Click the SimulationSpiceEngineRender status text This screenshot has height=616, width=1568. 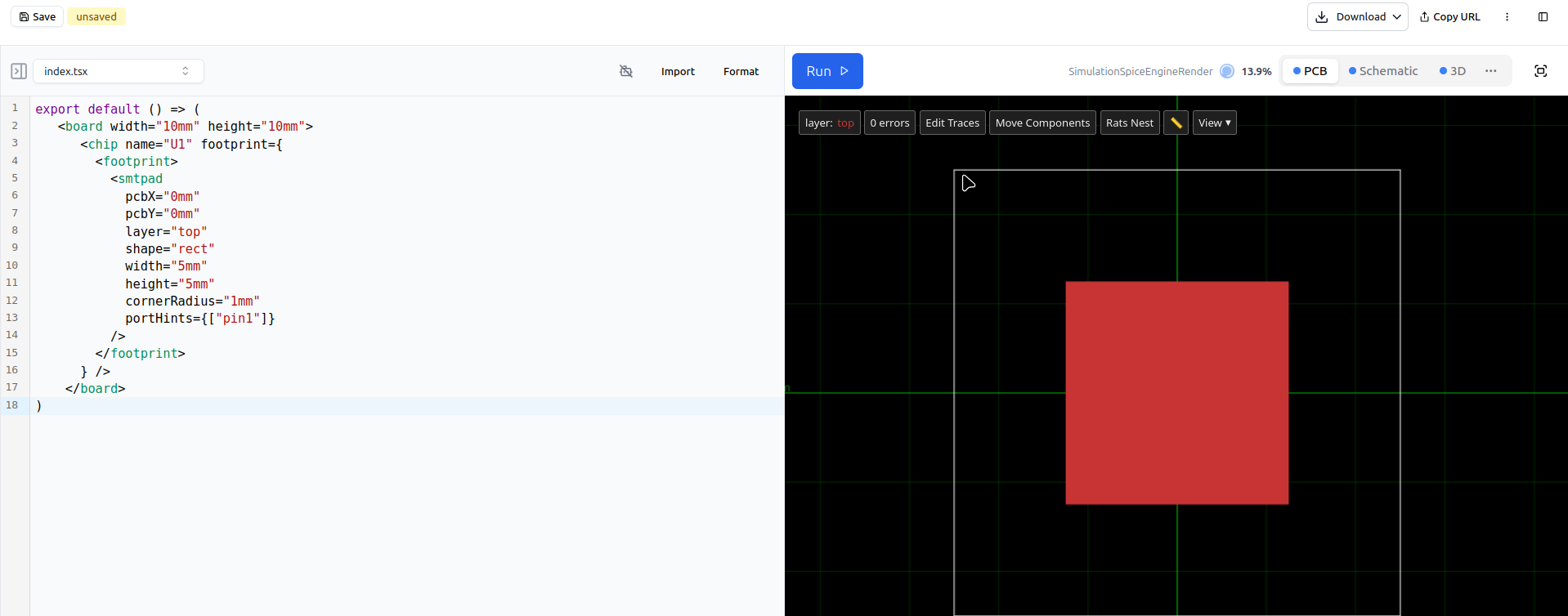[x=1140, y=71]
